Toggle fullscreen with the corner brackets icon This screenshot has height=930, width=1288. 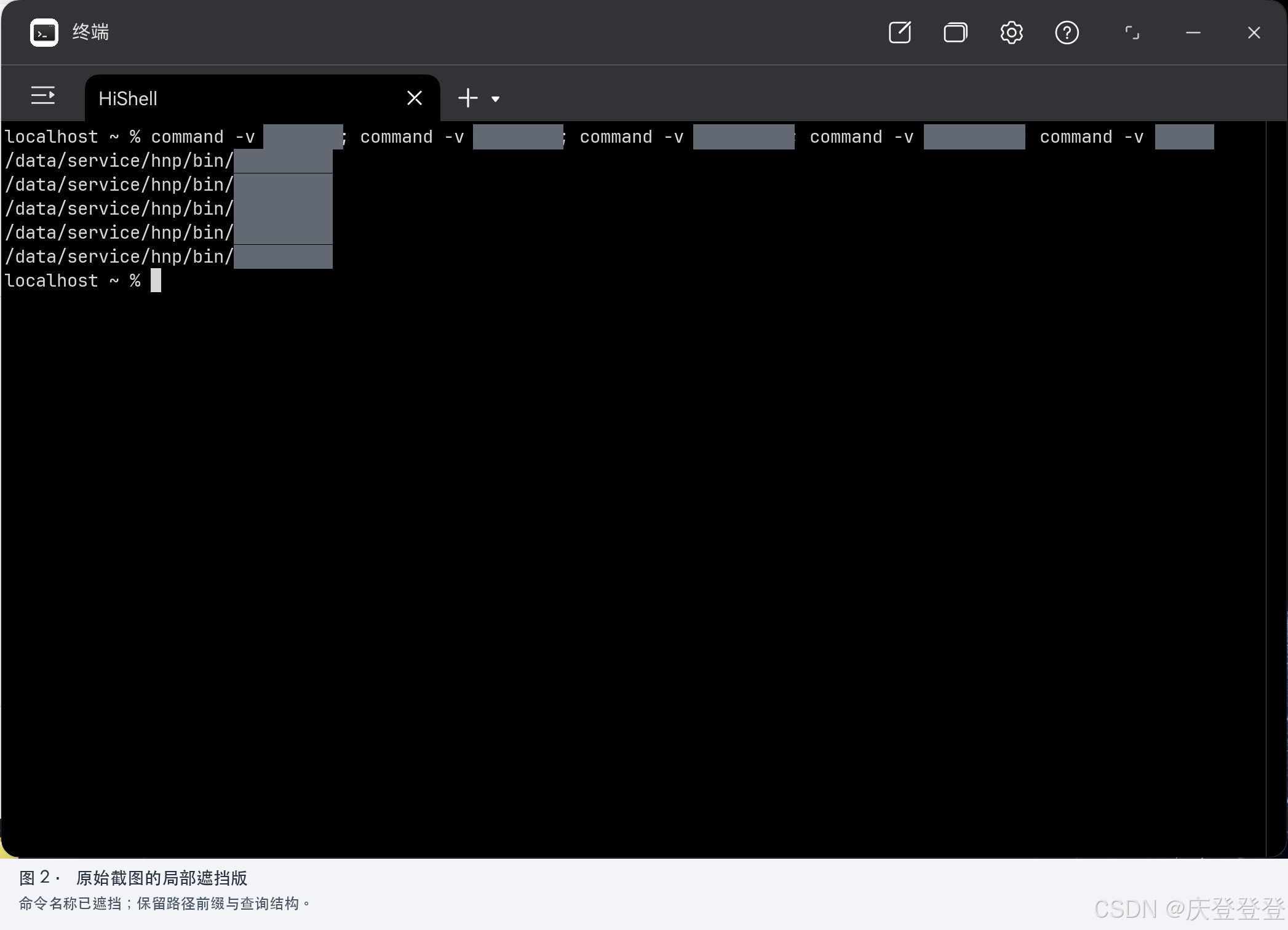coord(1132,33)
